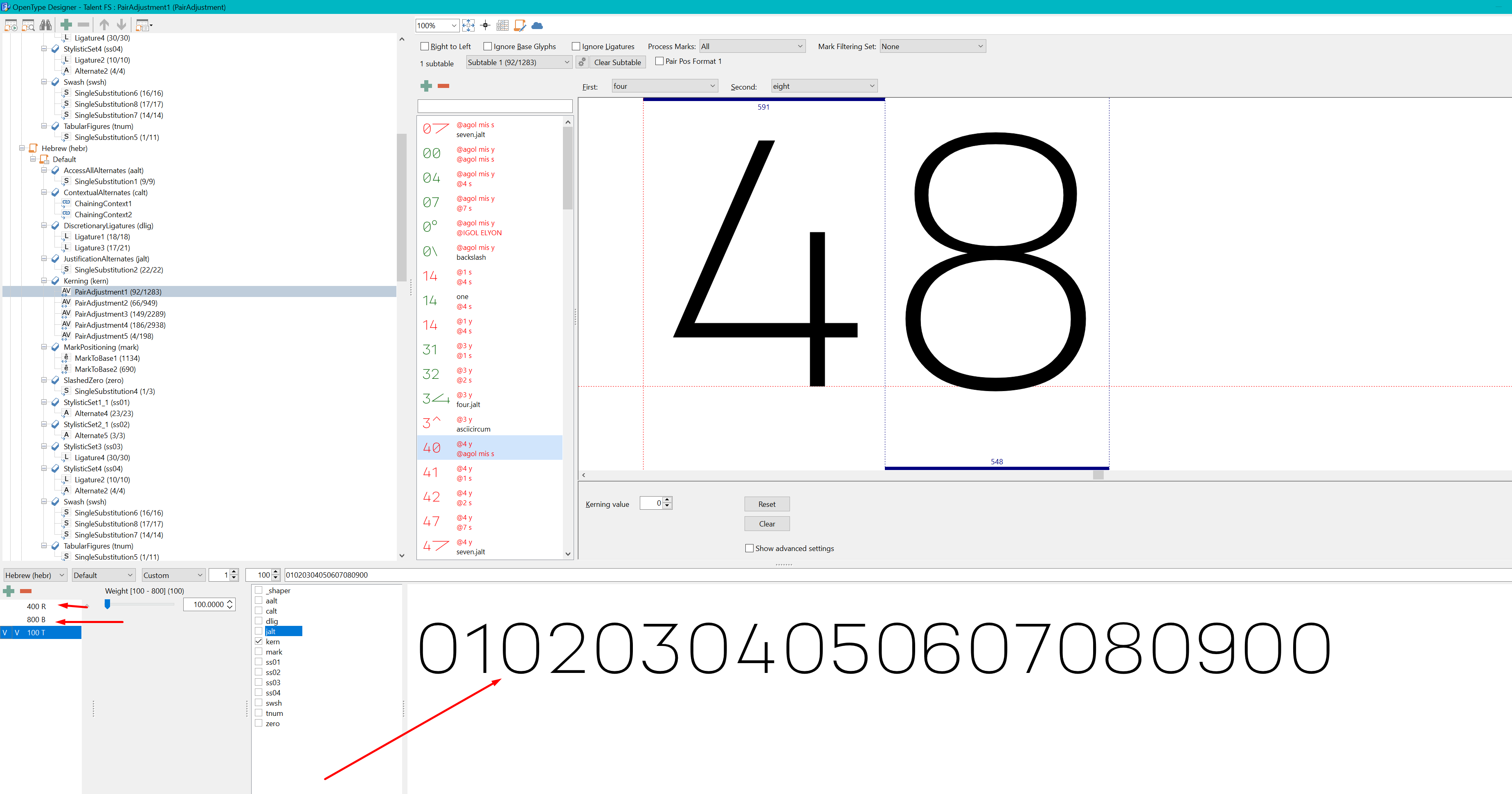Click the preview horizontal scrollbar thumb
This screenshot has height=794, width=1512.
coord(1098,475)
